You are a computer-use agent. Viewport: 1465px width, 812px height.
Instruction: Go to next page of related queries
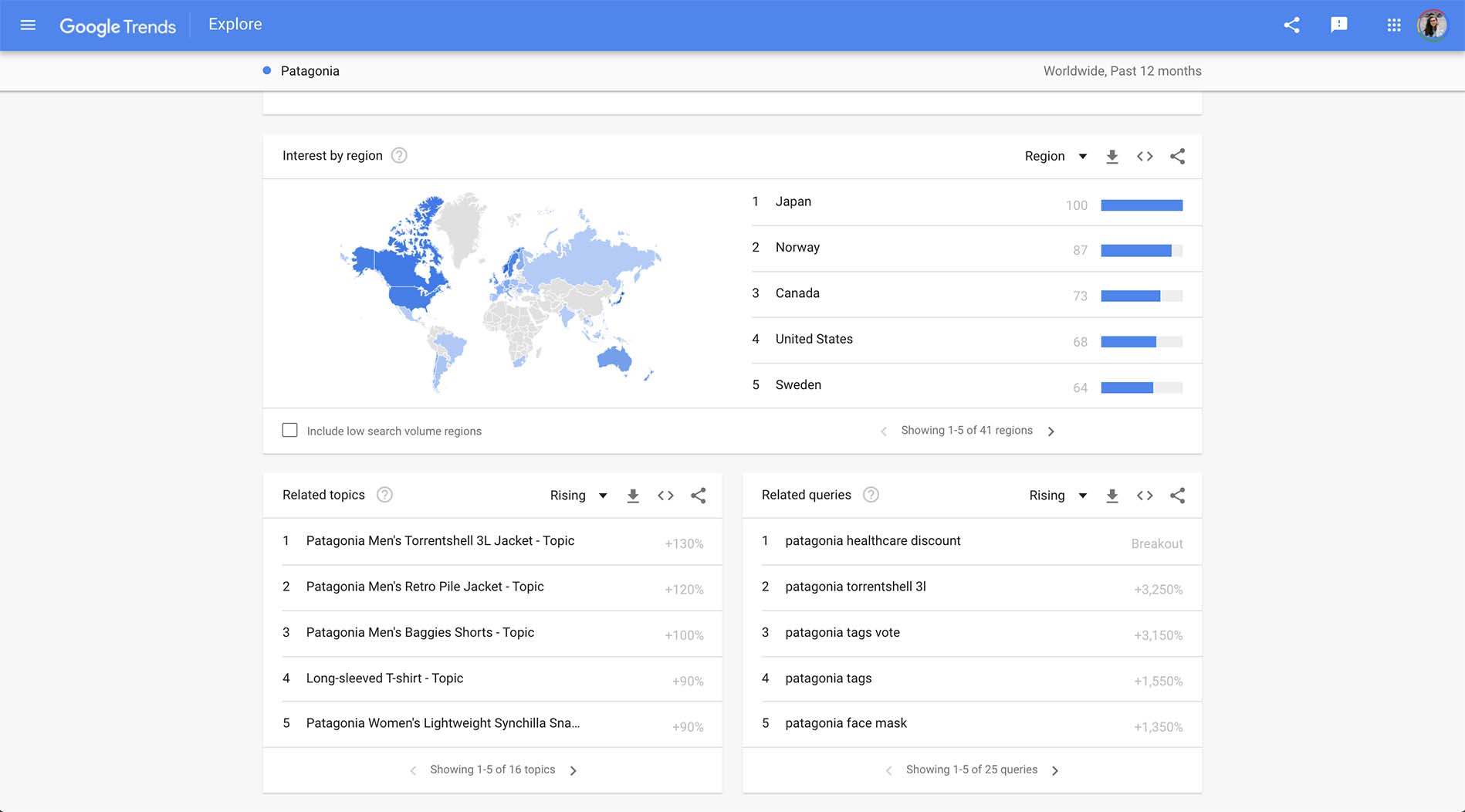[1054, 770]
